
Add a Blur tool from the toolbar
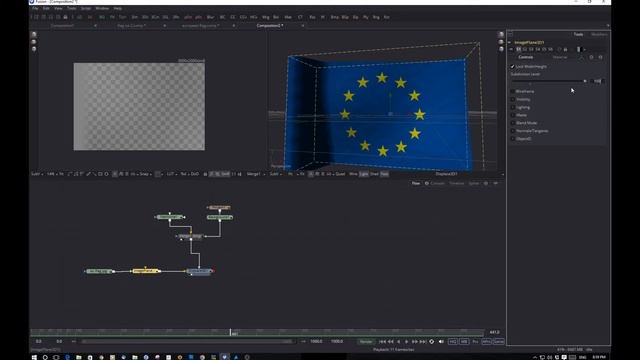pyautogui.click(x=210, y=17)
